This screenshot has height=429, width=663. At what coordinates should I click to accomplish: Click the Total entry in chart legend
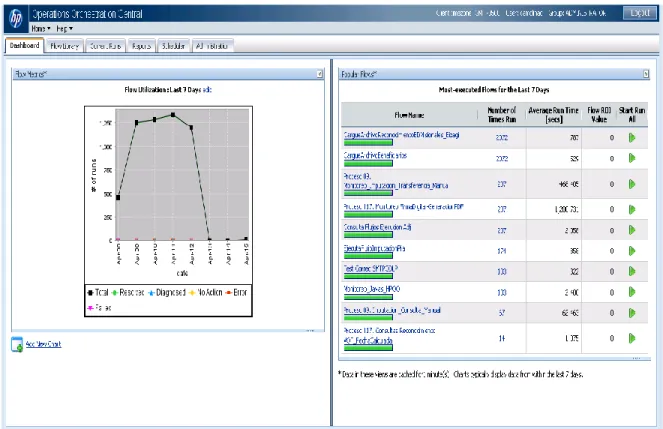98,292
